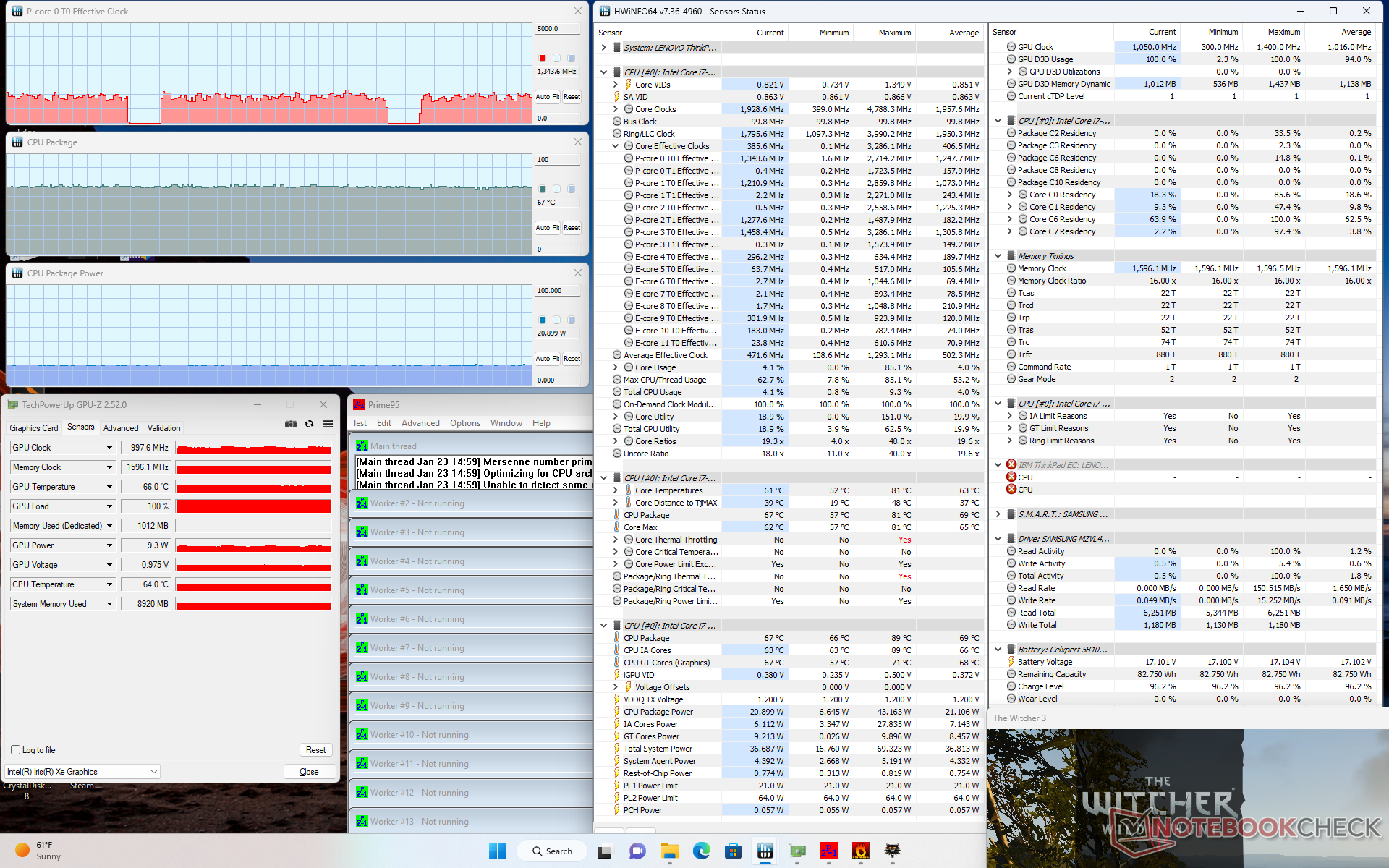Click the GPU-Z screenshot camera icon

click(290, 424)
